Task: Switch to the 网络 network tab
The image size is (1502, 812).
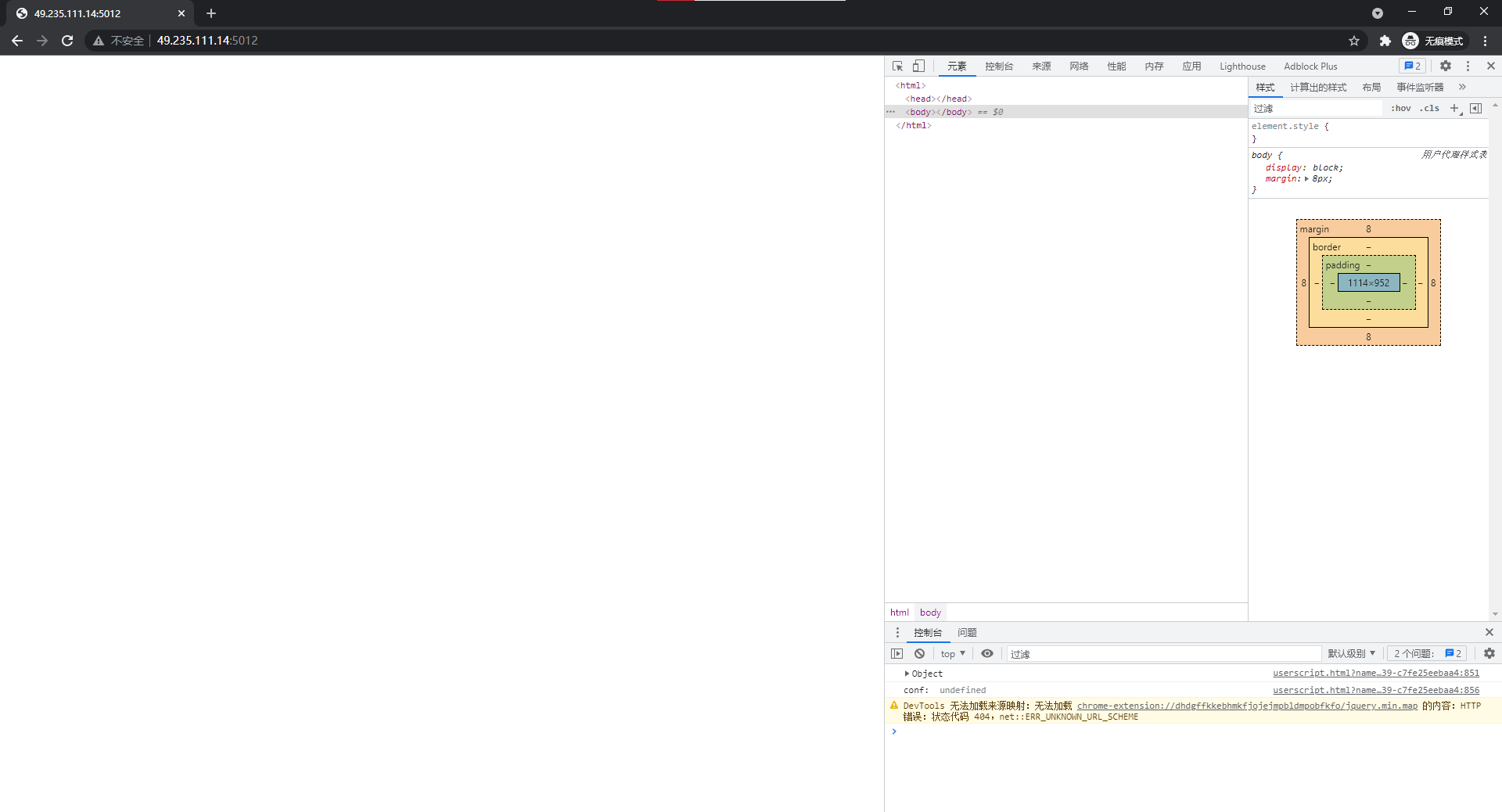Action: pos(1079,66)
